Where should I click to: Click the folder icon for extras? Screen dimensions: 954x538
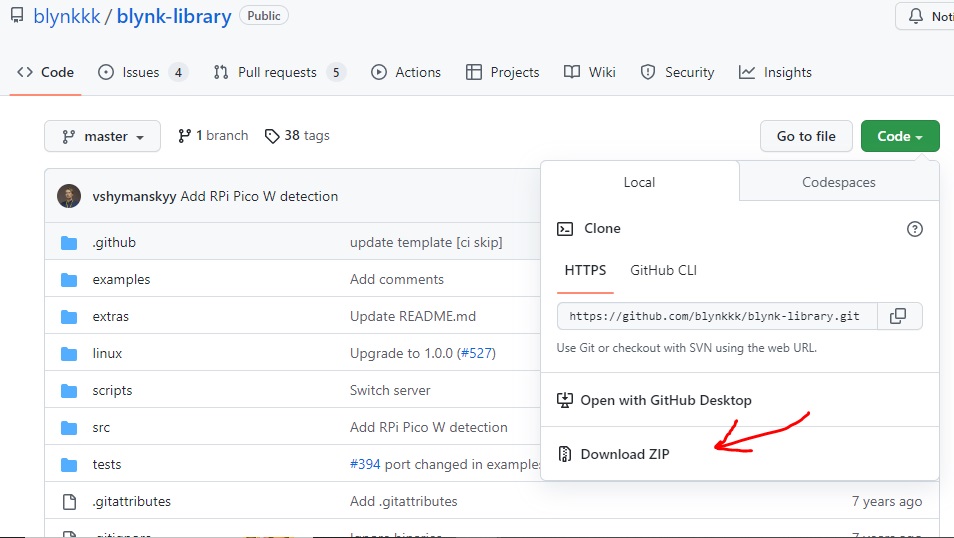[x=69, y=317]
